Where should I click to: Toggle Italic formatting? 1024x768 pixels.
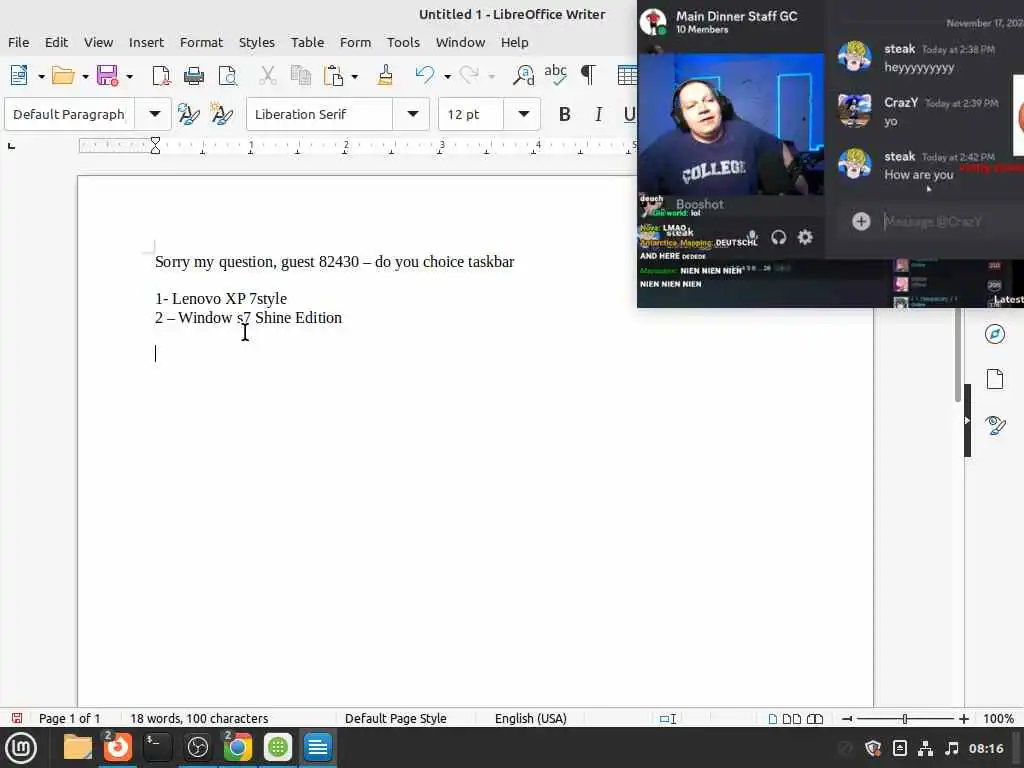598,114
